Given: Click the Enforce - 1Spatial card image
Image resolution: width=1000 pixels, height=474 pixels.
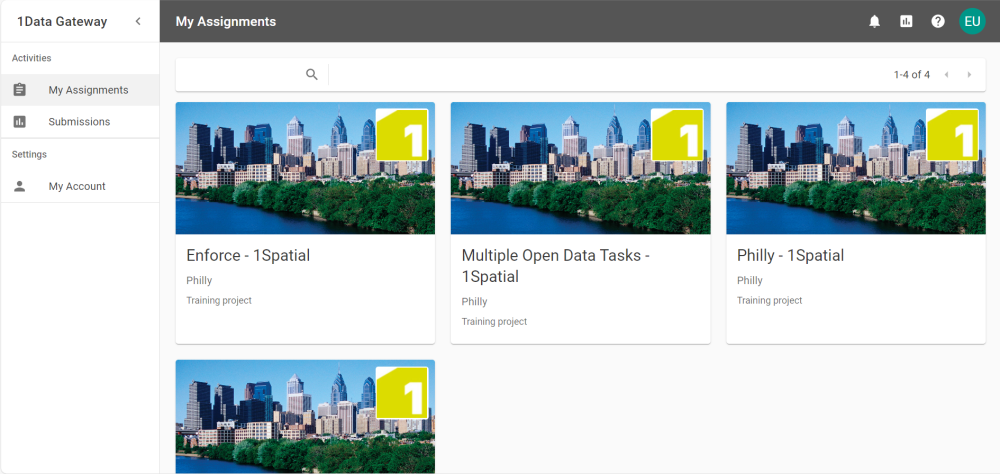Looking at the screenshot, I should click(x=305, y=168).
